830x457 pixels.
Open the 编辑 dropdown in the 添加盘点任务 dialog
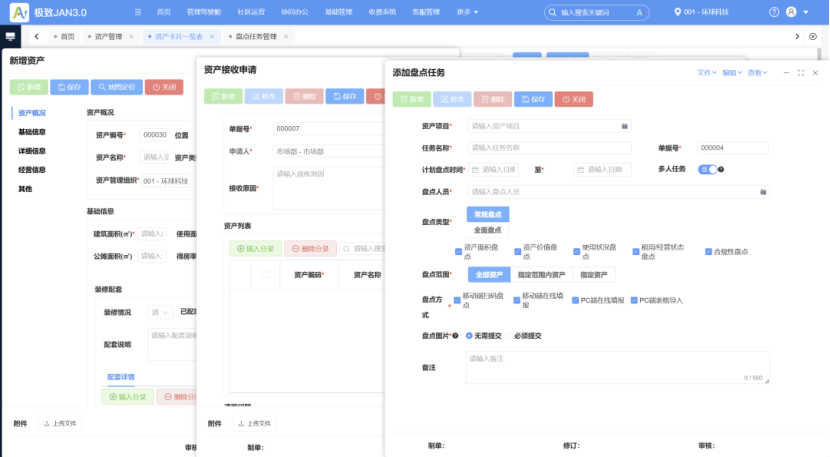click(x=732, y=73)
